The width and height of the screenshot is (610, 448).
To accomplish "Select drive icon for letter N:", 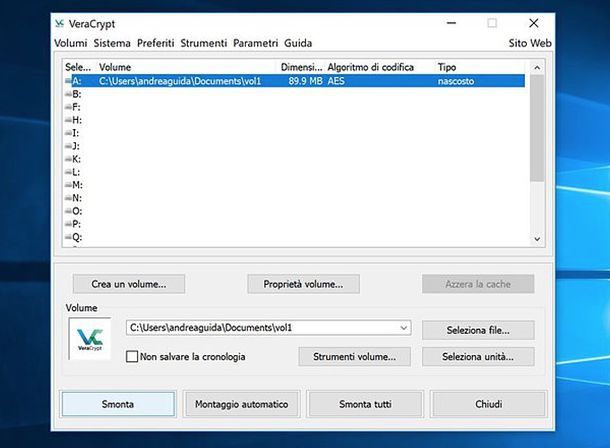I will pyautogui.click(x=68, y=198).
